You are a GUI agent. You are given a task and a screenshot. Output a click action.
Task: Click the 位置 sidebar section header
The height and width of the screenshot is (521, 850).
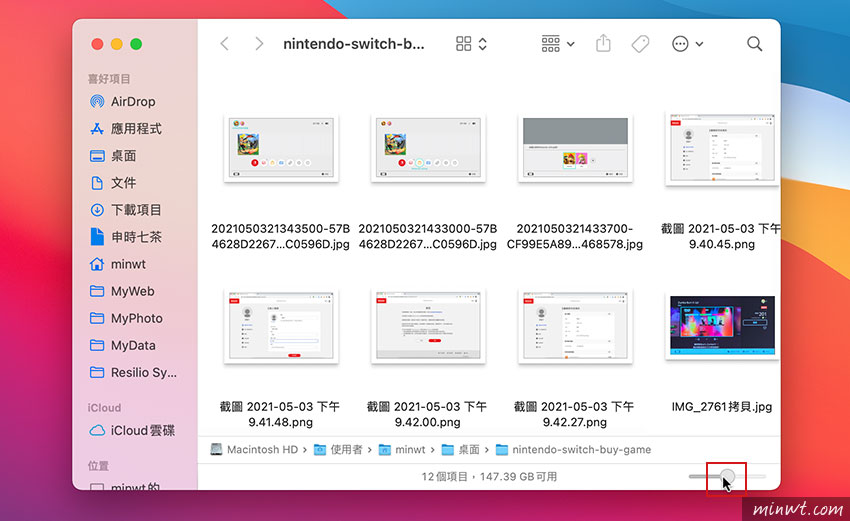point(98,466)
